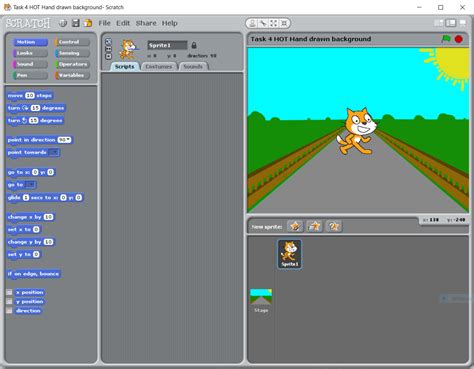Stop all scripts with red button
Image resolution: width=474 pixels, height=369 pixels.
point(459,39)
